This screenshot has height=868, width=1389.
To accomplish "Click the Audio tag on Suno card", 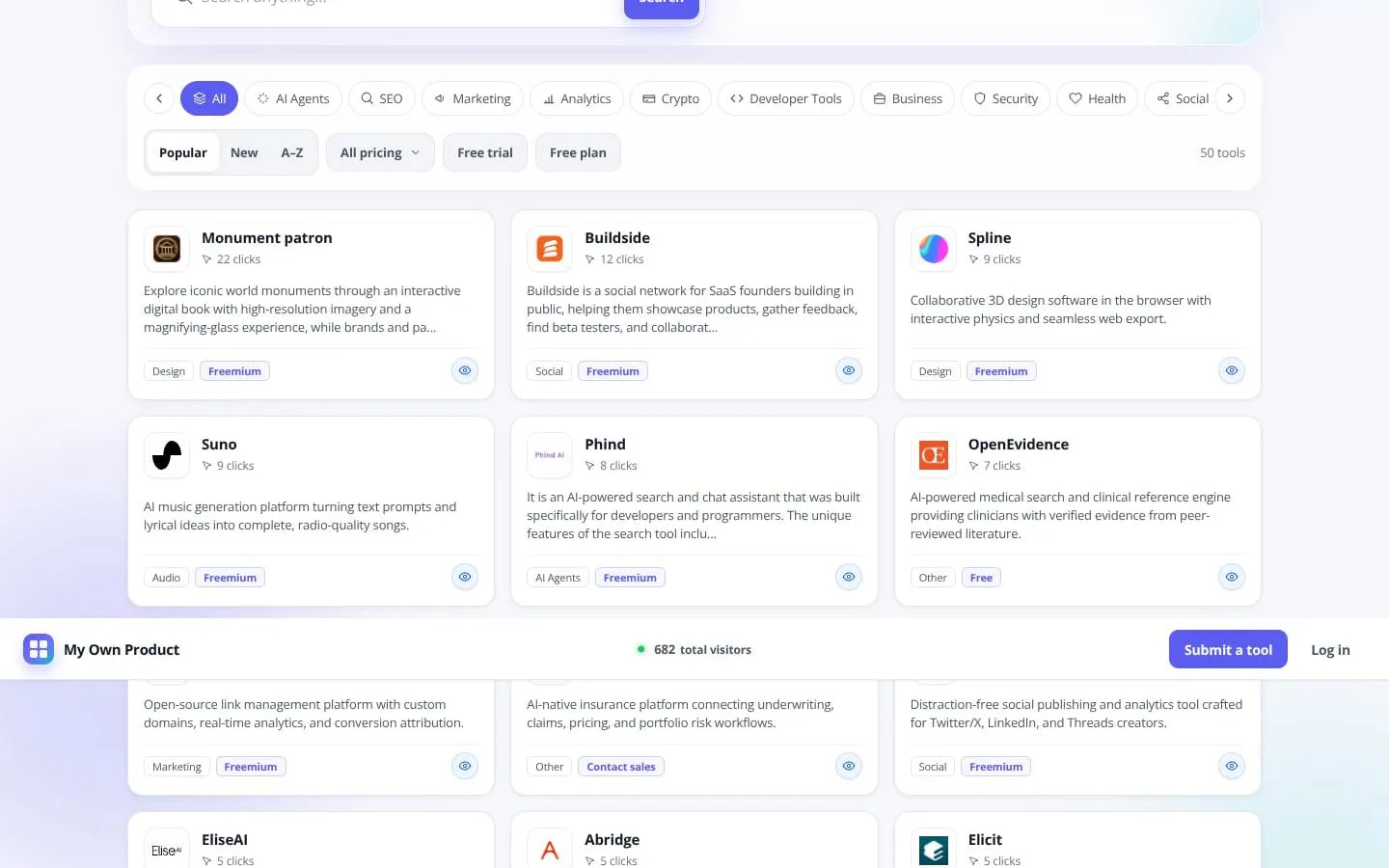I will coord(166,578).
